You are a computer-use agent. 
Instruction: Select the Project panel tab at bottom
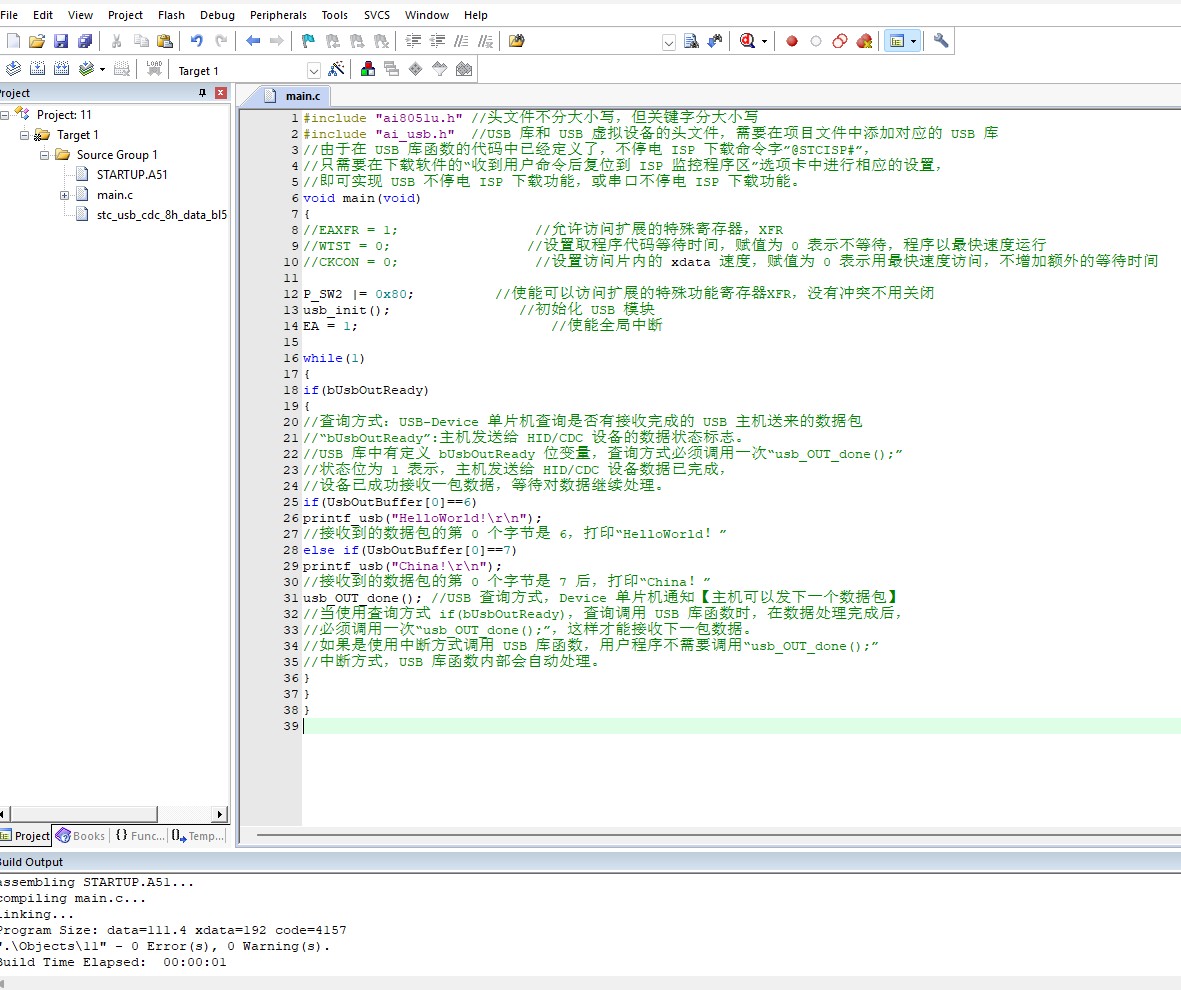click(x=26, y=836)
